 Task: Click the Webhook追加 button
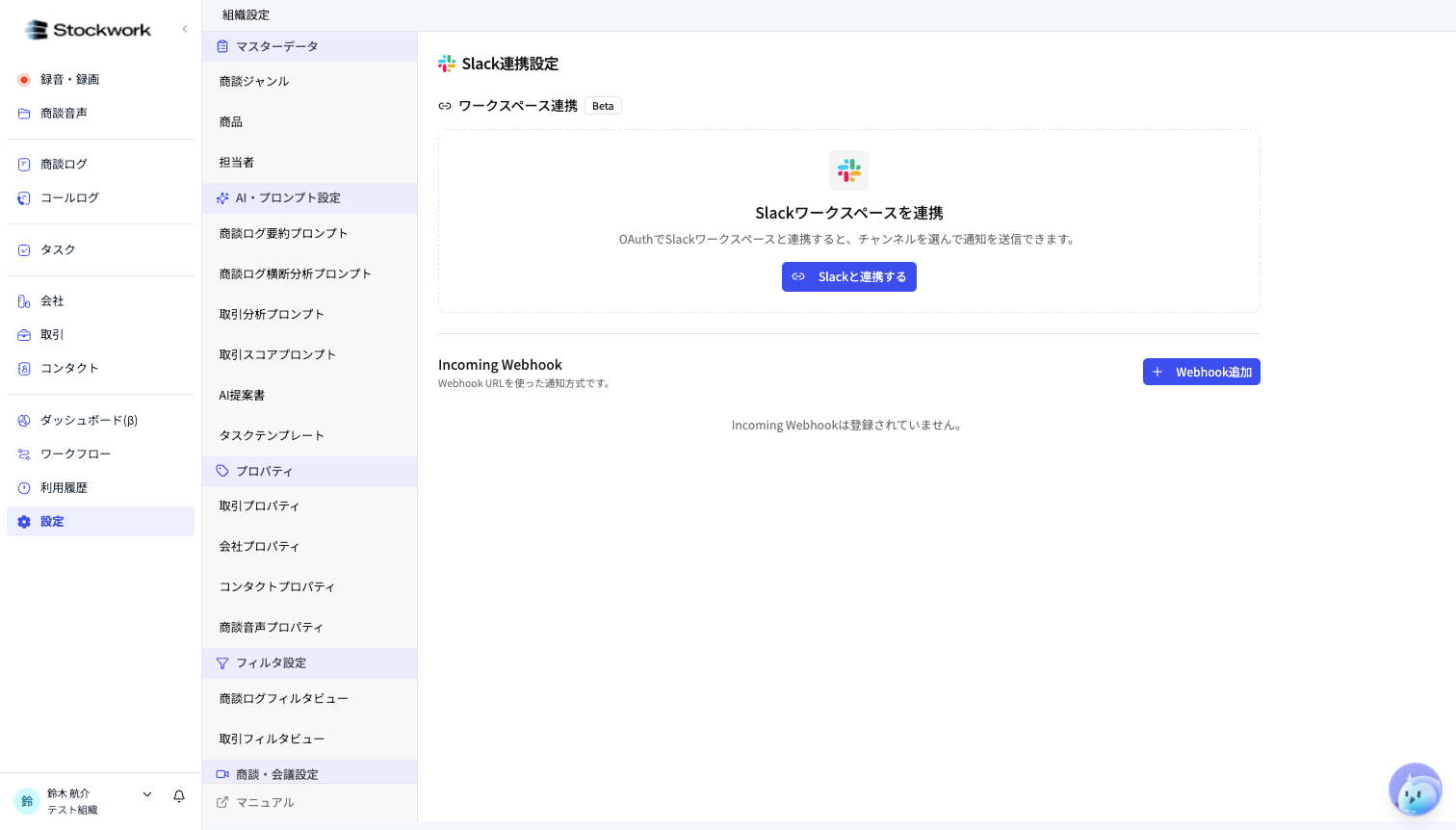[x=1202, y=372]
